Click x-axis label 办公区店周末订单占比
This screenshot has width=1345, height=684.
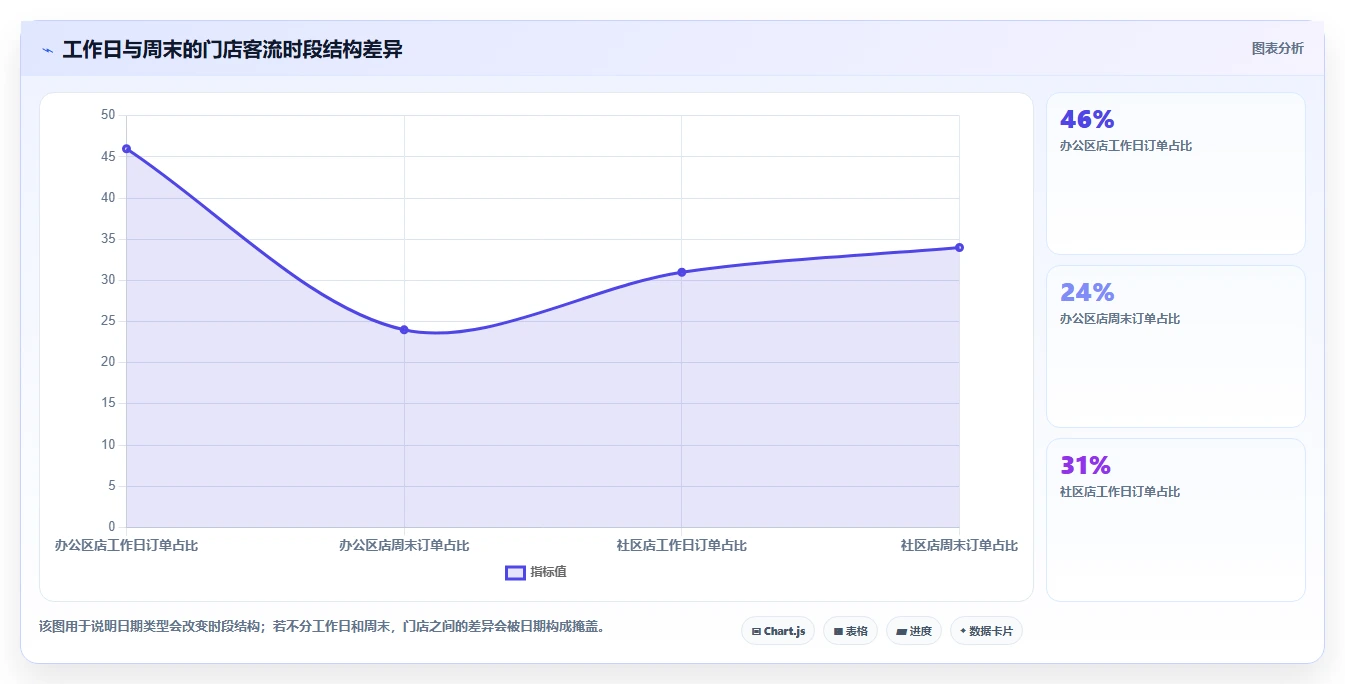pyautogui.click(x=404, y=545)
